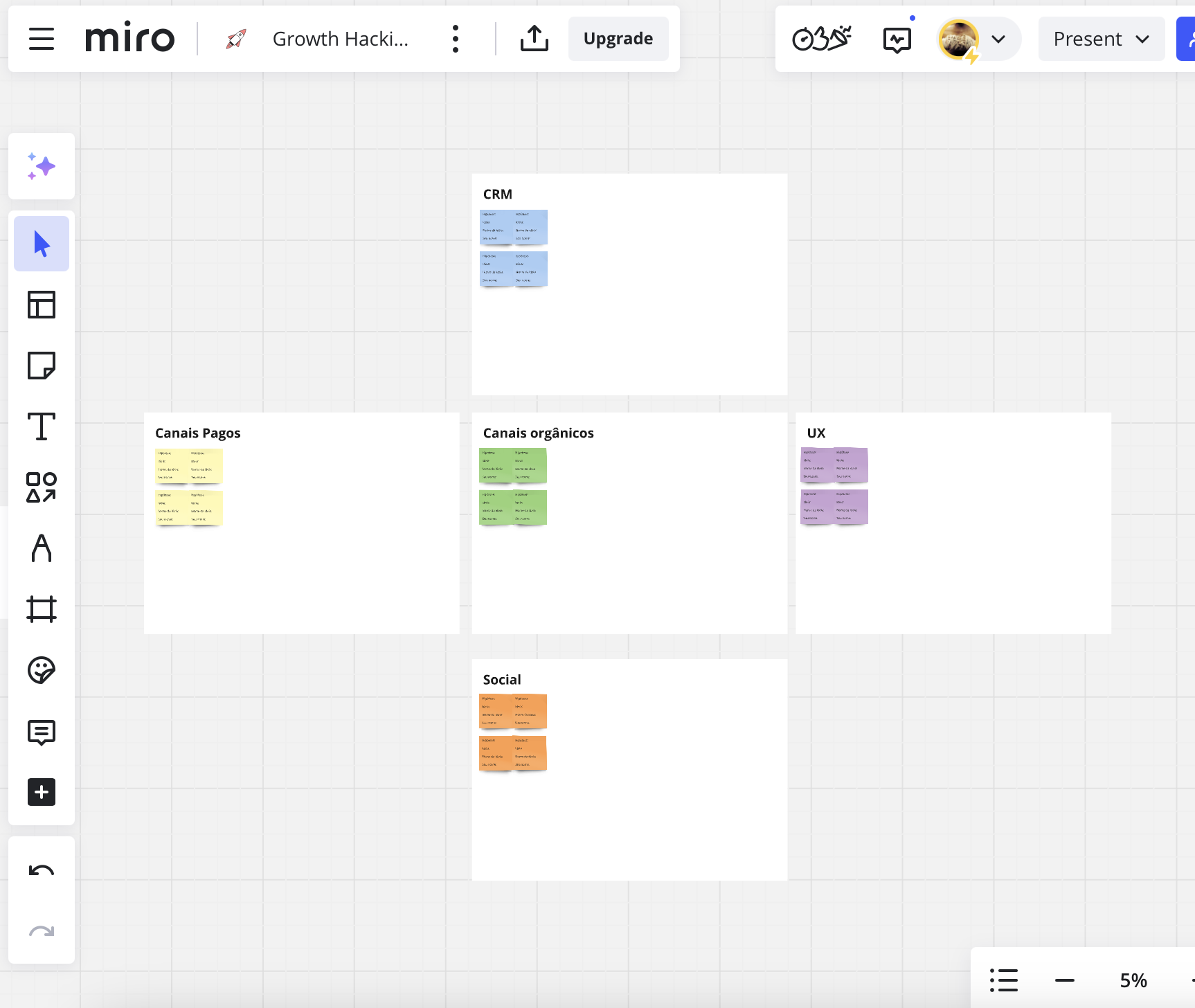Screen dimensions: 1195x1008
Task: Open board options three-dot menu
Action: (x=456, y=39)
